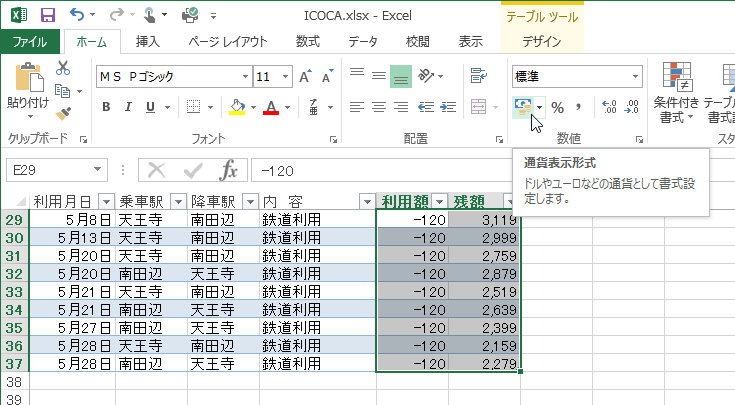735x405 pixels.
Task: Open font name dropdown MS Pゴシック
Action: tap(245, 76)
